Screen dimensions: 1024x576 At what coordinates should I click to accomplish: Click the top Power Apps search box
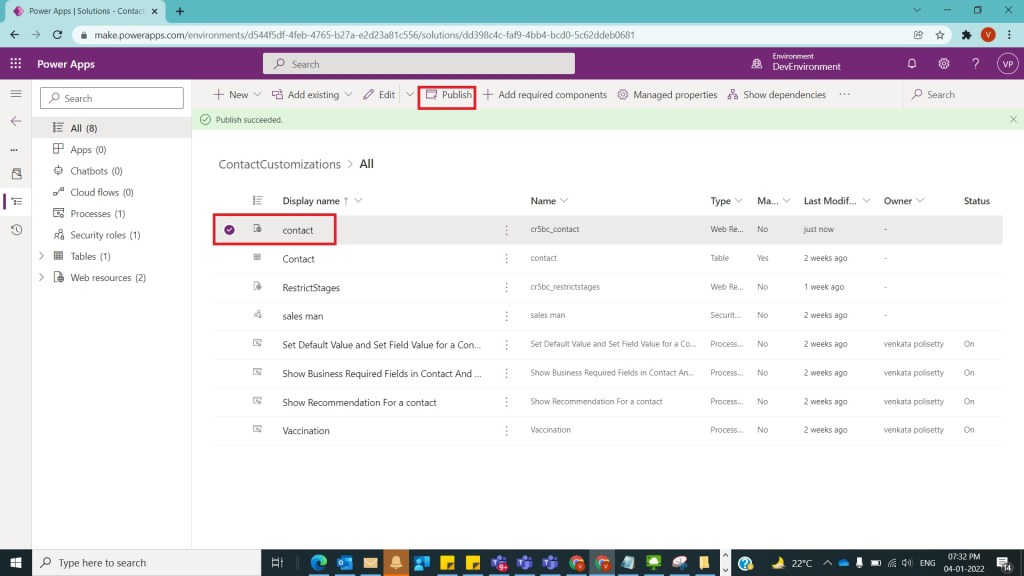pyautogui.click(x=418, y=64)
